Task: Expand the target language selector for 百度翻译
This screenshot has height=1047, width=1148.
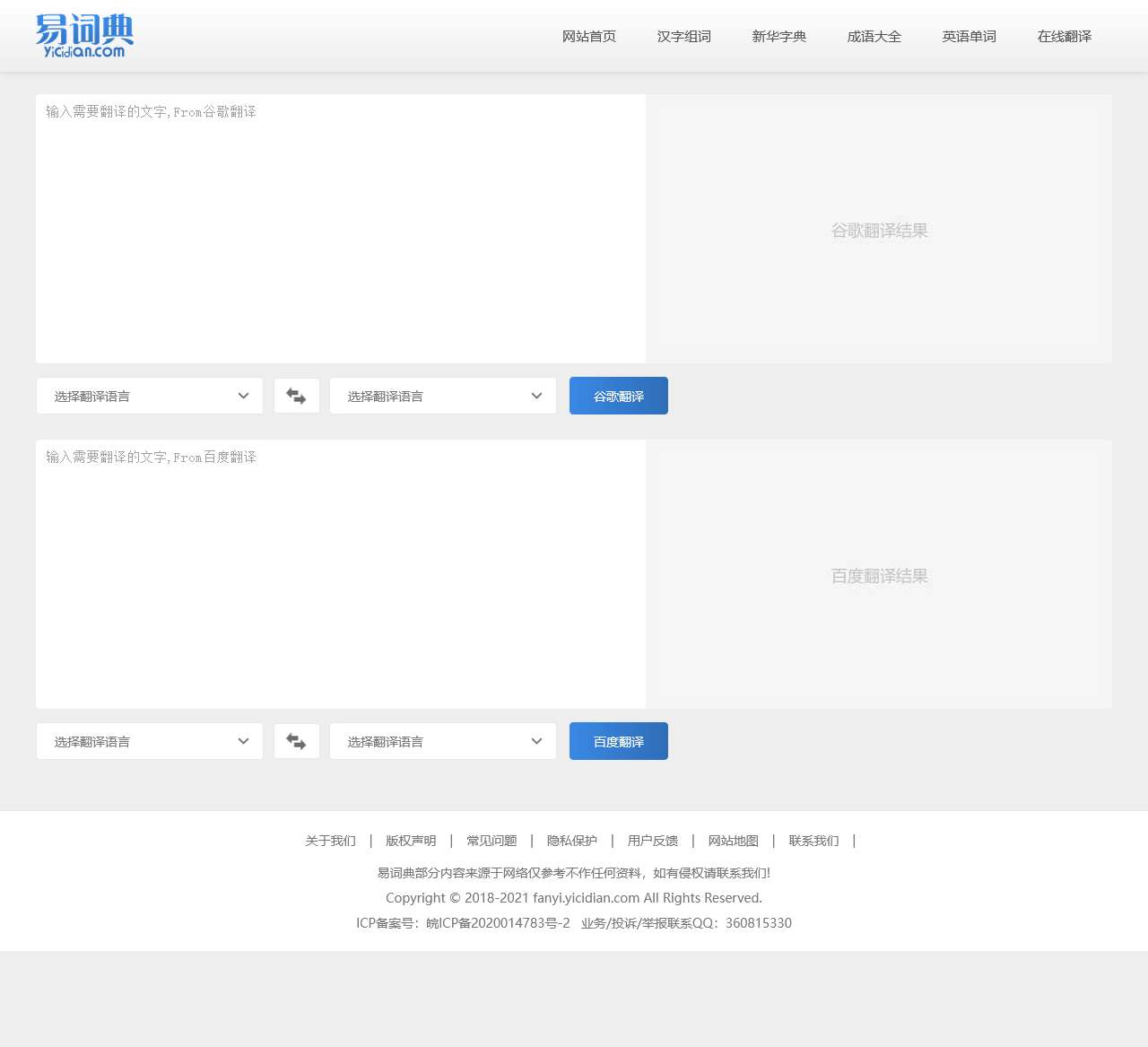Action: pos(442,741)
